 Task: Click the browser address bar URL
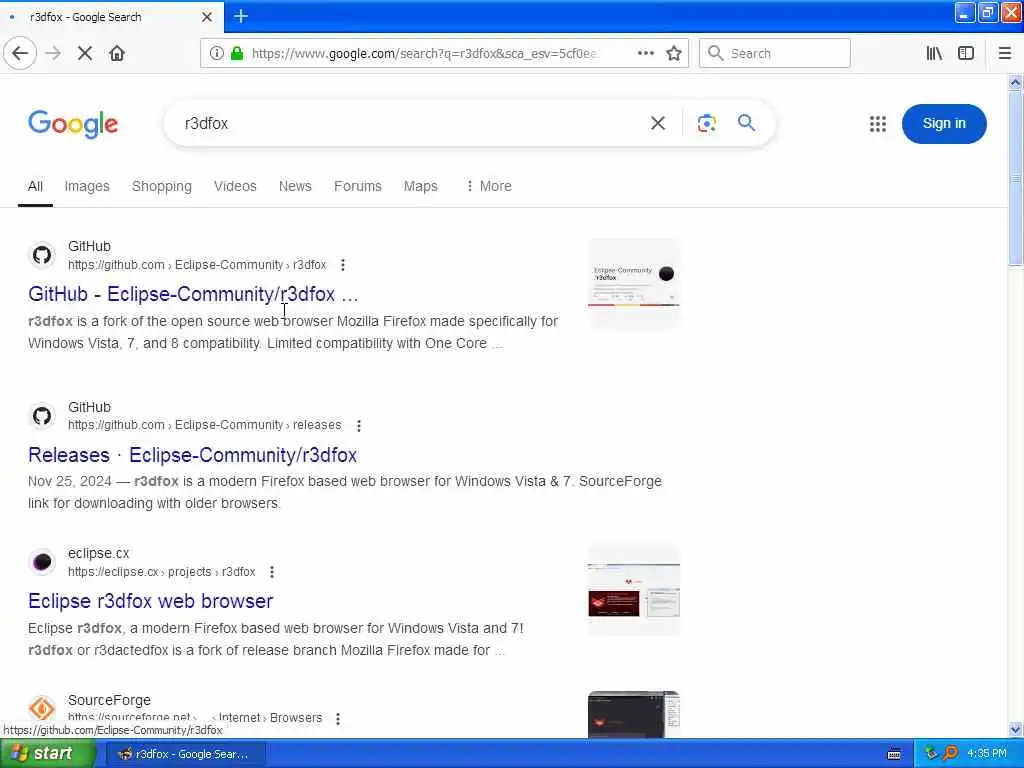click(424, 54)
